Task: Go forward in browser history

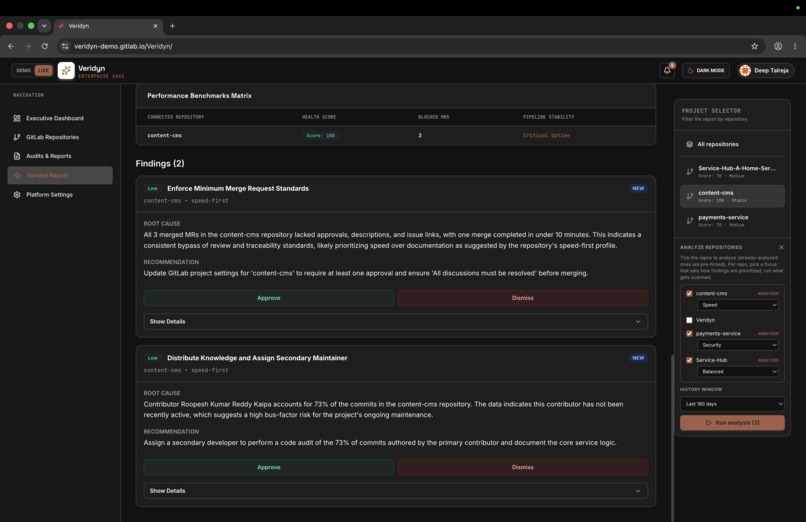Action: pyautogui.click(x=28, y=46)
